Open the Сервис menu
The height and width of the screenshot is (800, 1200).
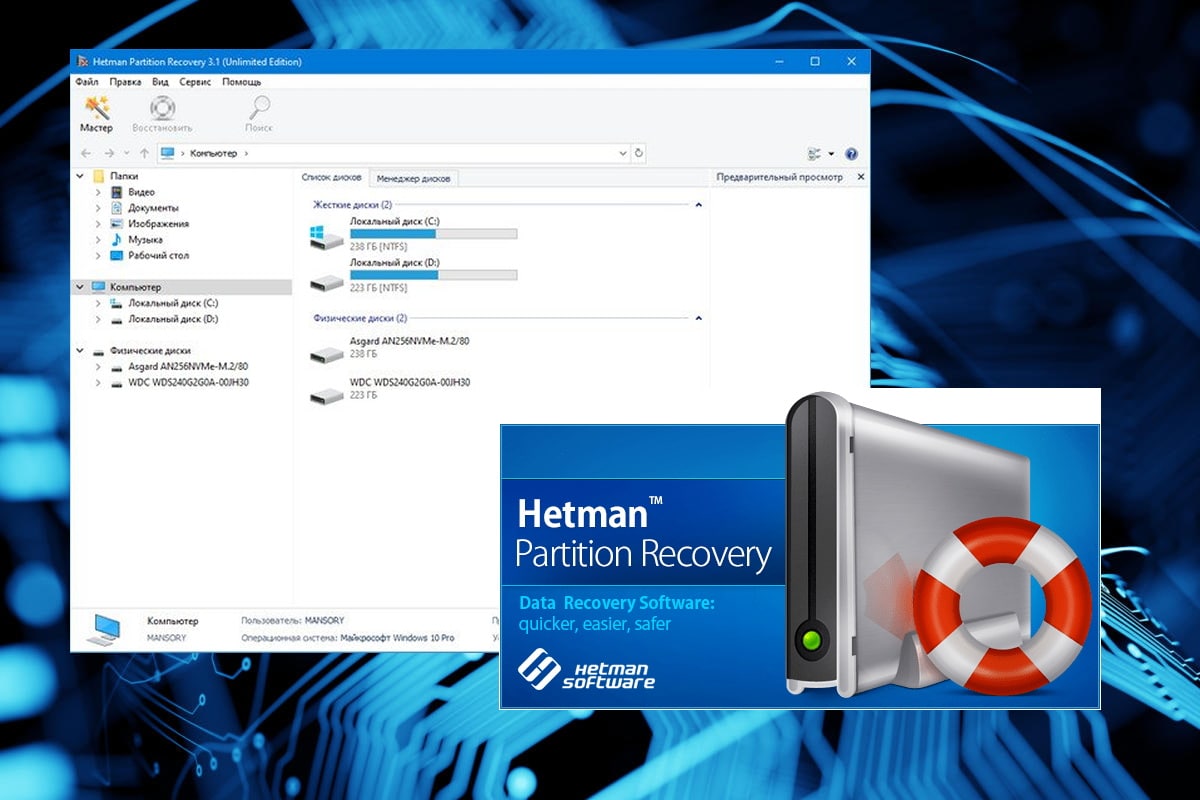(195, 82)
